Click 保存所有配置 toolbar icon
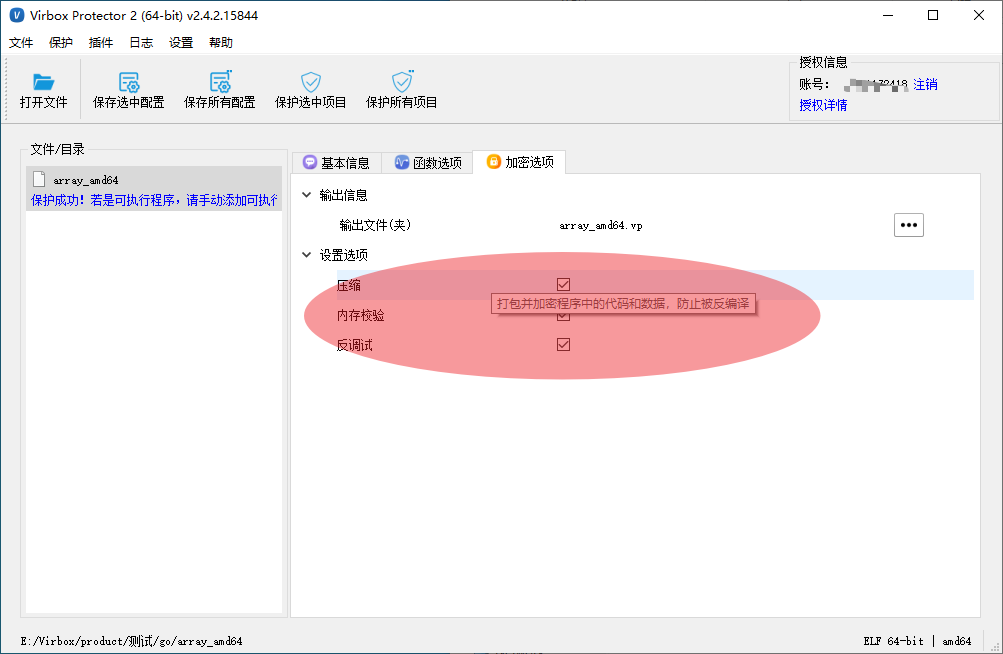 coord(220,82)
